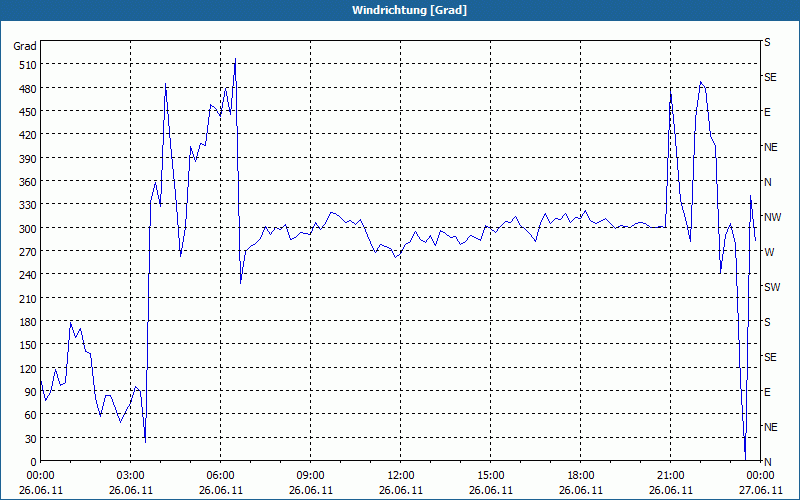Screen dimensions: 800x500
Task: Click the 03:00 time label
Action: pyautogui.click(x=131, y=476)
